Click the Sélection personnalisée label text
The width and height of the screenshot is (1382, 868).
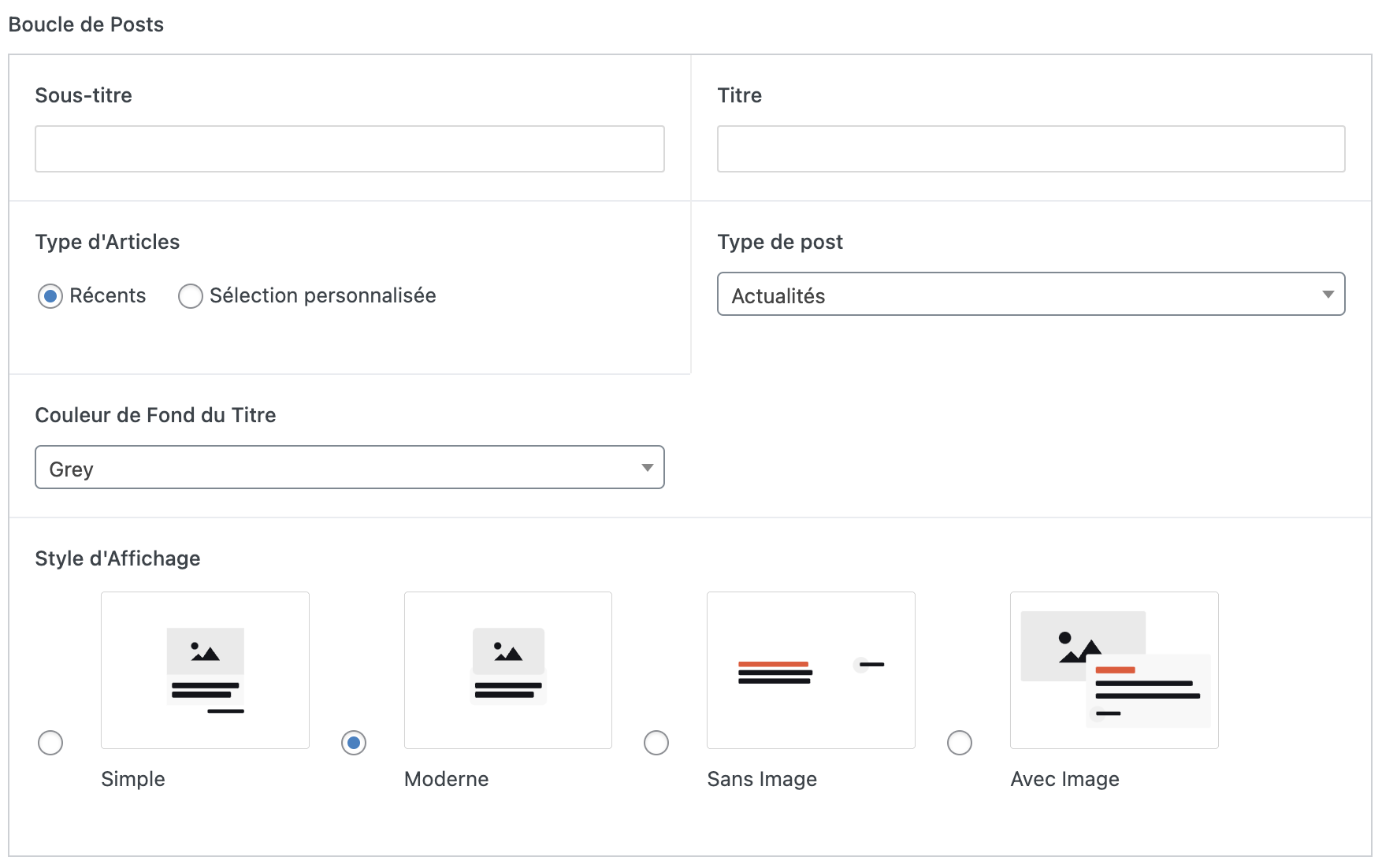tap(322, 296)
